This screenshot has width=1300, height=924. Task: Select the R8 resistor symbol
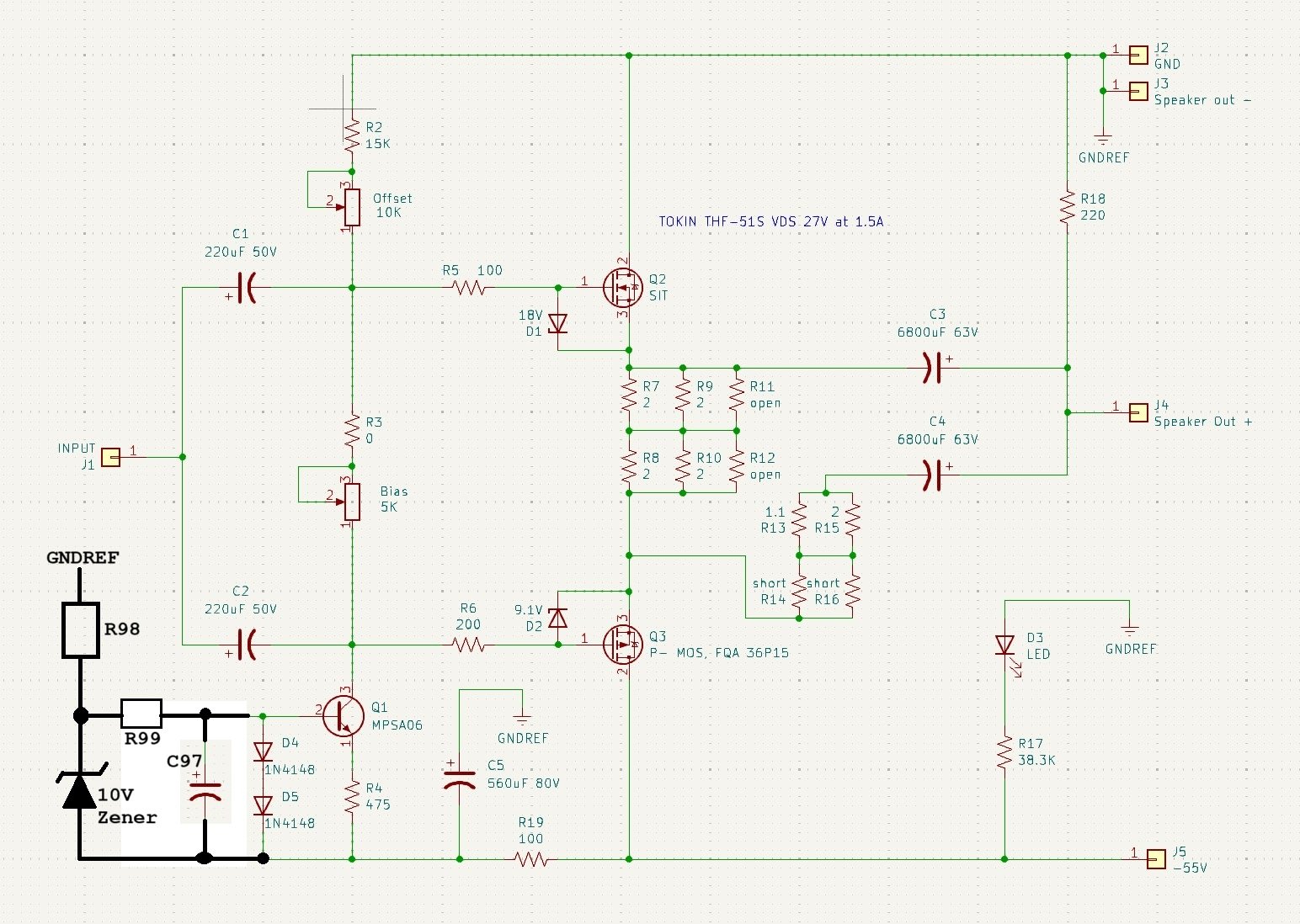point(629,466)
